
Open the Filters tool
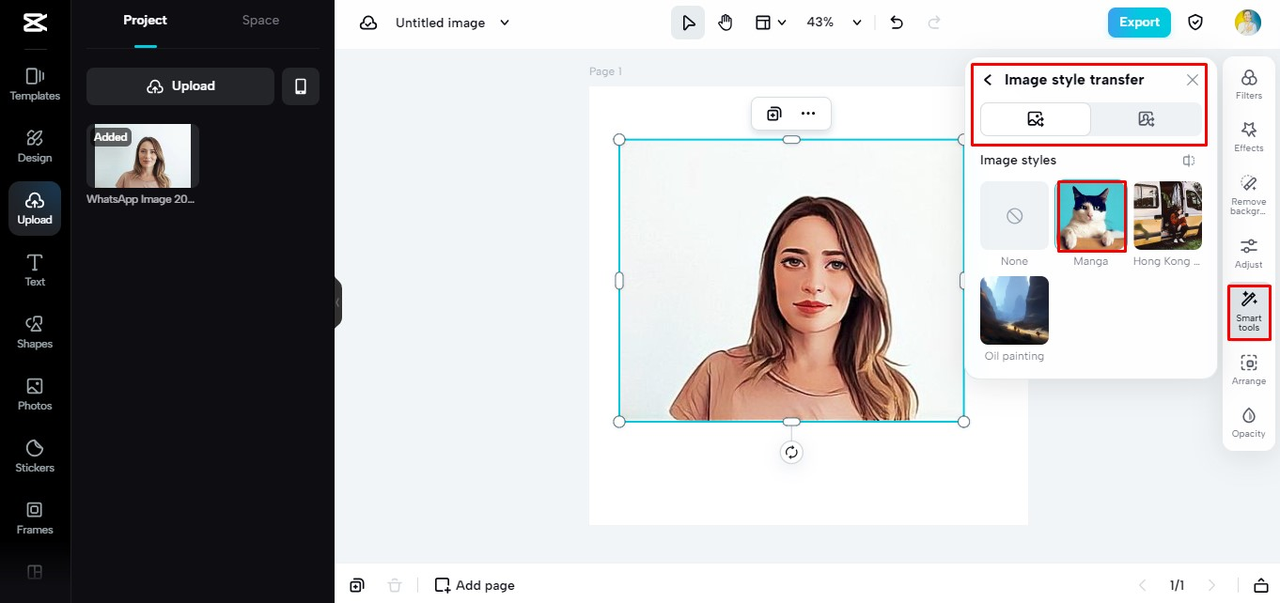tap(1249, 84)
